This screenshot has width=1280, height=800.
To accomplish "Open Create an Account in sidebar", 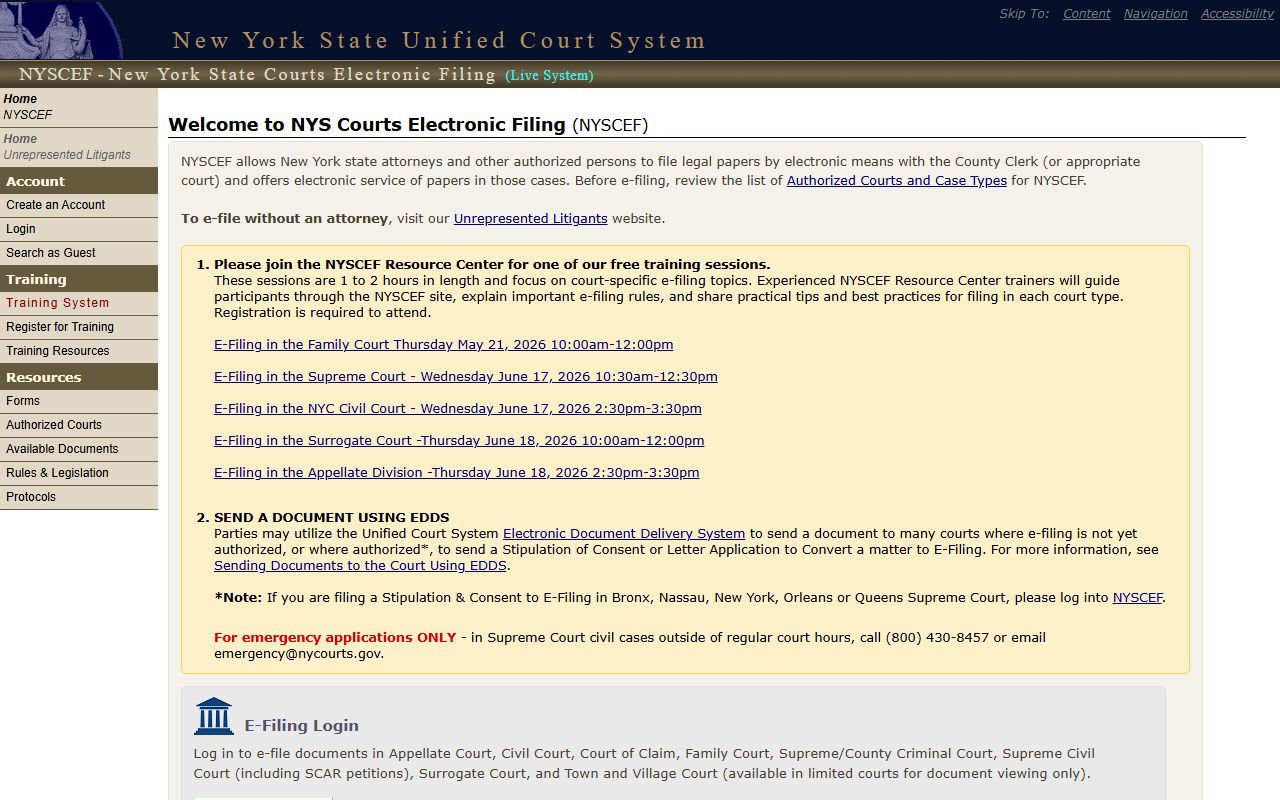I will coord(79,205).
